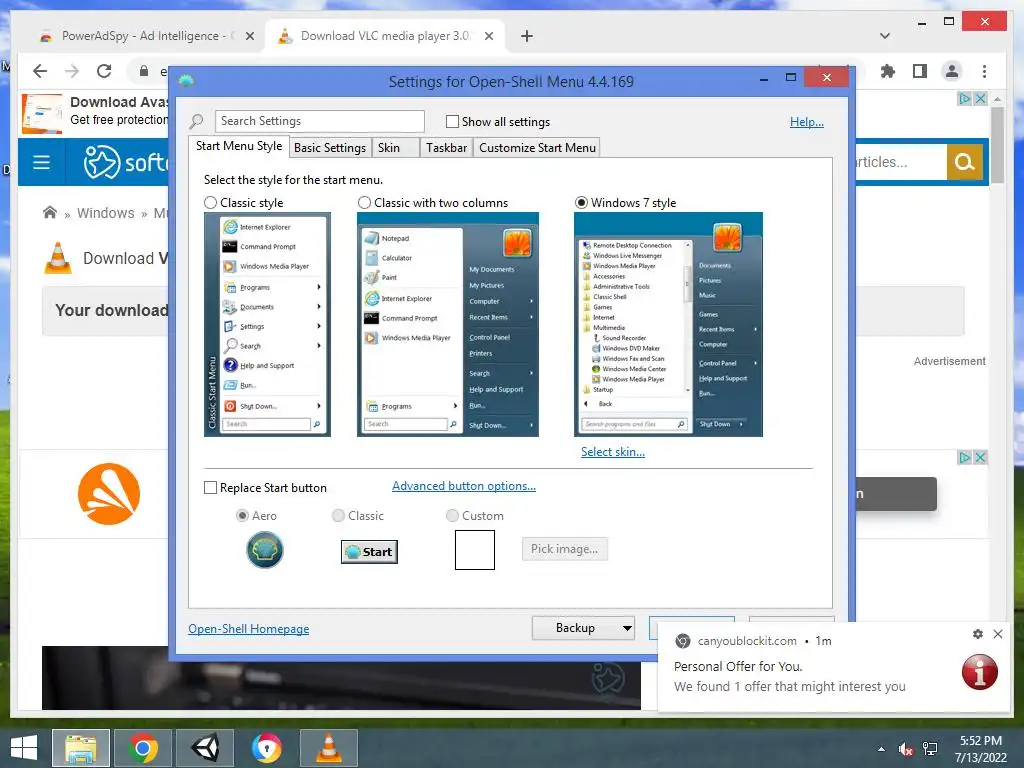Dismiss the canyoublockit.com notification
The height and width of the screenshot is (768, 1024).
pyautogui.click(x=998, y=633)
